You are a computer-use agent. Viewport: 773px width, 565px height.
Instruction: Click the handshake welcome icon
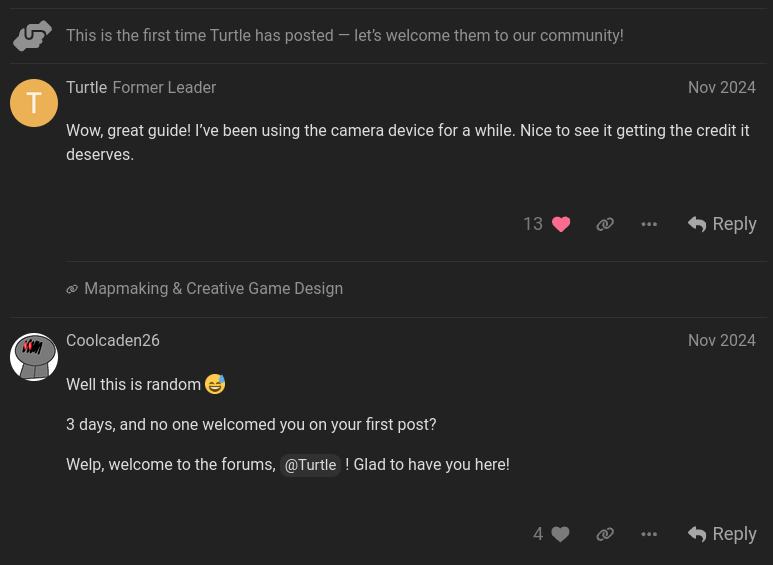click(33, 35)
